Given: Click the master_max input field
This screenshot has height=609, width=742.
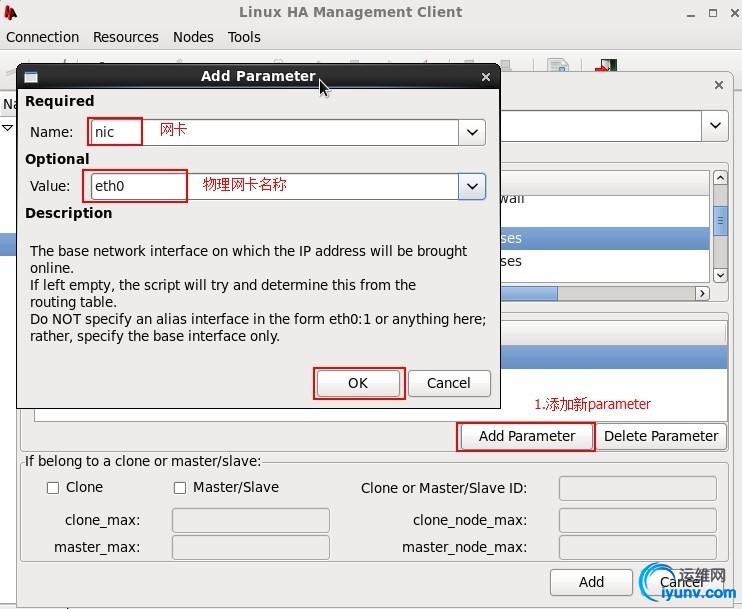Looking at the screenshot, I should pos(251,547).
